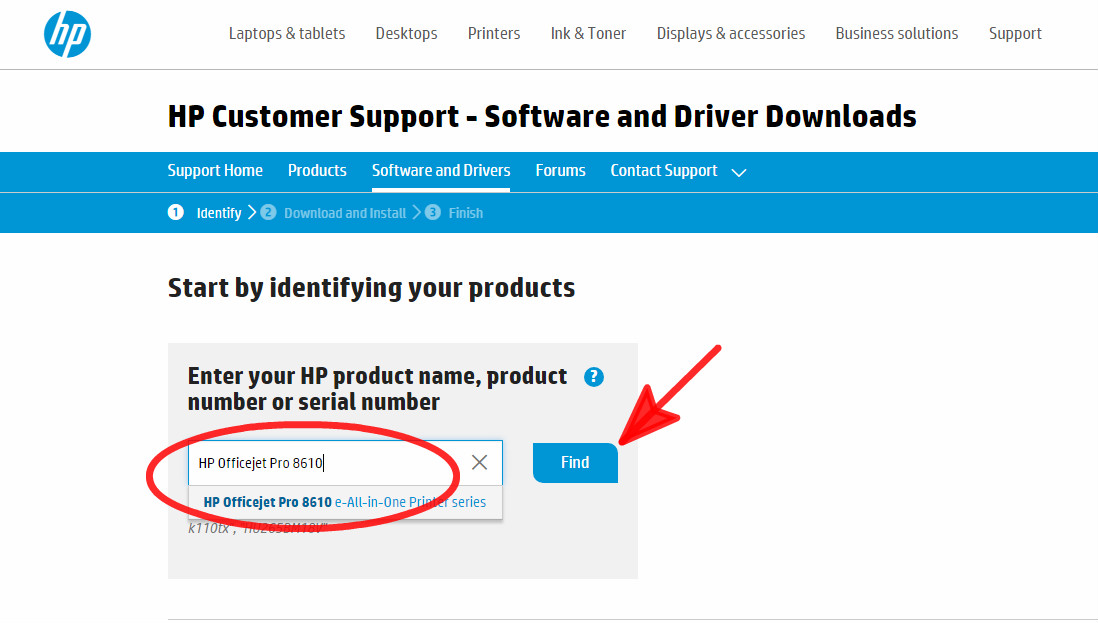Open Laptops & tablets menu
The width and height of the screenshot is (1098, 623).
tap(287, 34)
